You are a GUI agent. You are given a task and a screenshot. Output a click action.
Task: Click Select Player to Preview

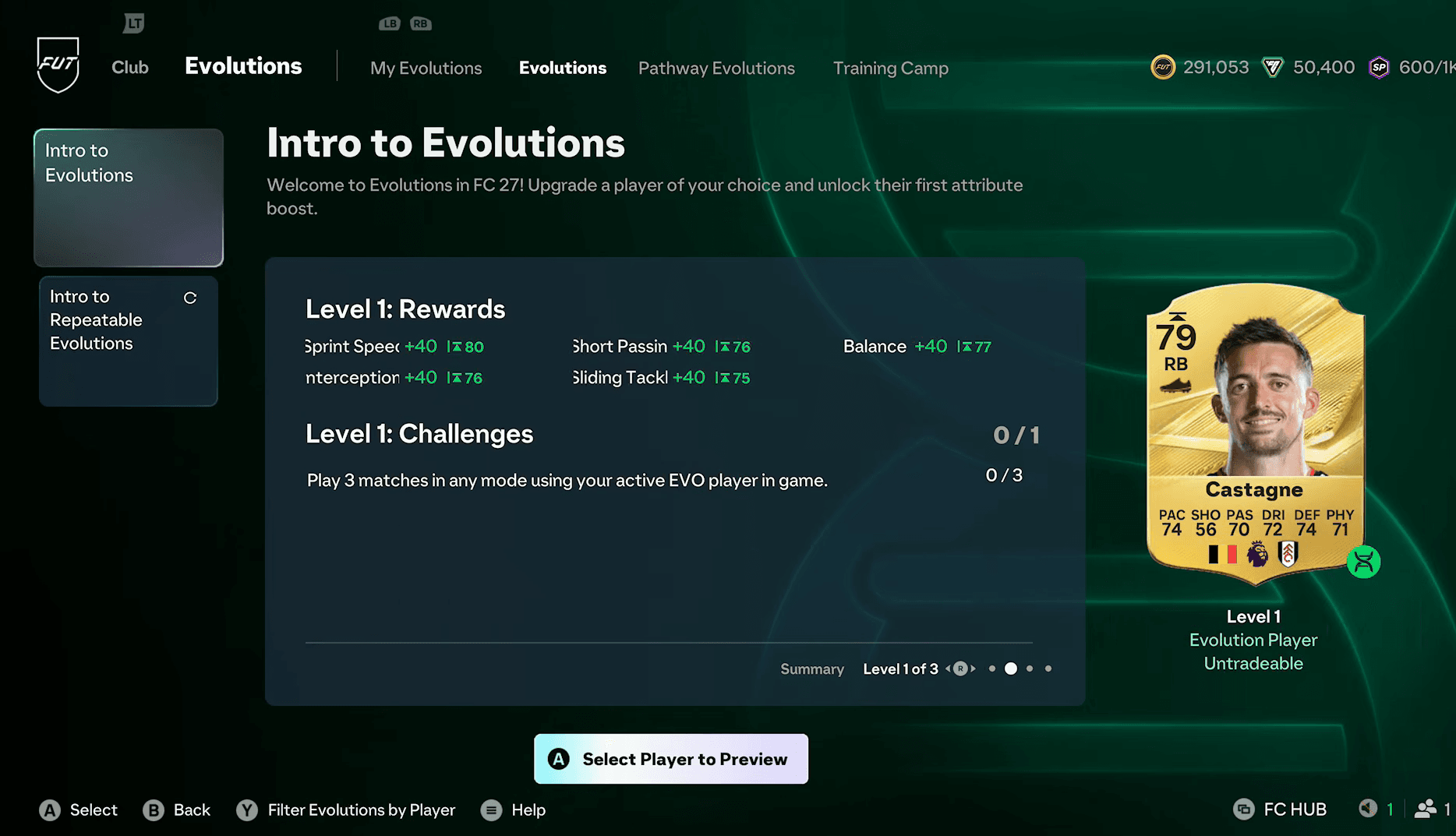click(671, 759)
